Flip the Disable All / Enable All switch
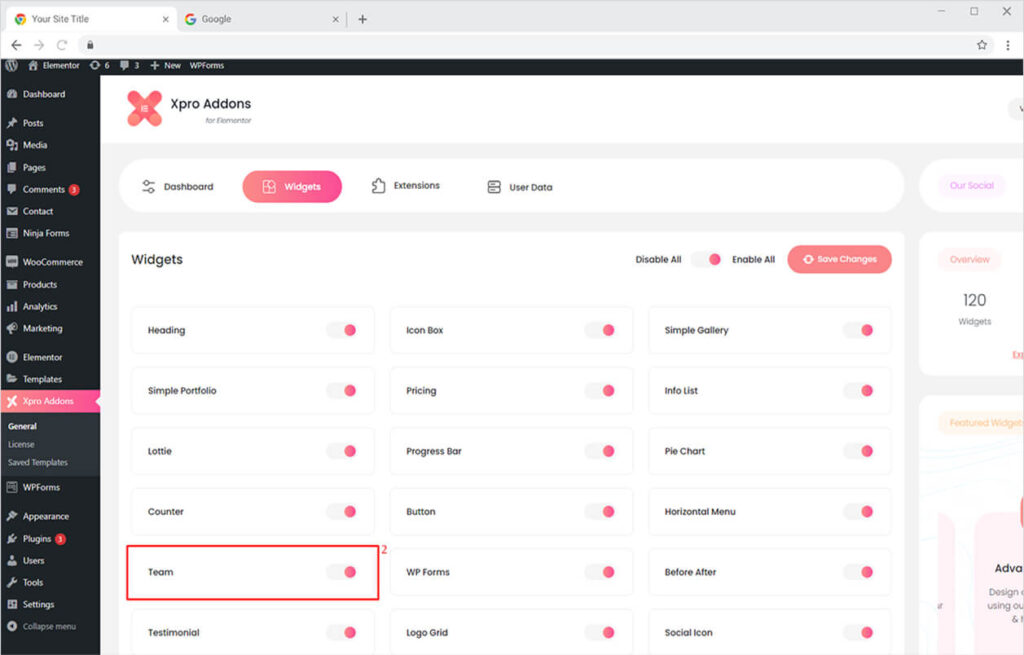 click(706, 259)
